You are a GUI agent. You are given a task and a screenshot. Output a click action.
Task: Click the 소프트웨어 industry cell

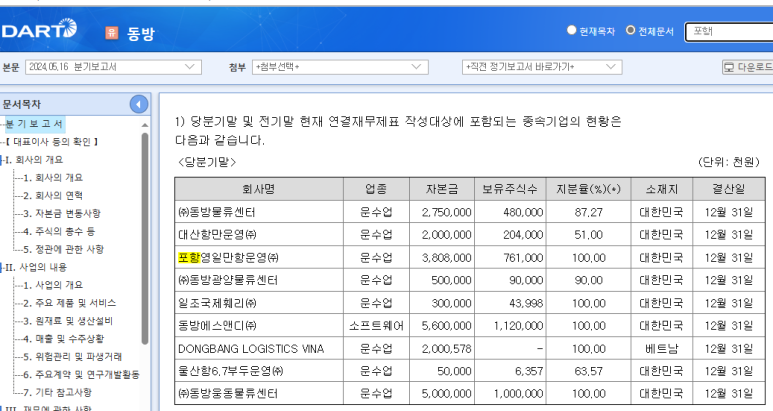pyautogui.click(x=376, y=325)
